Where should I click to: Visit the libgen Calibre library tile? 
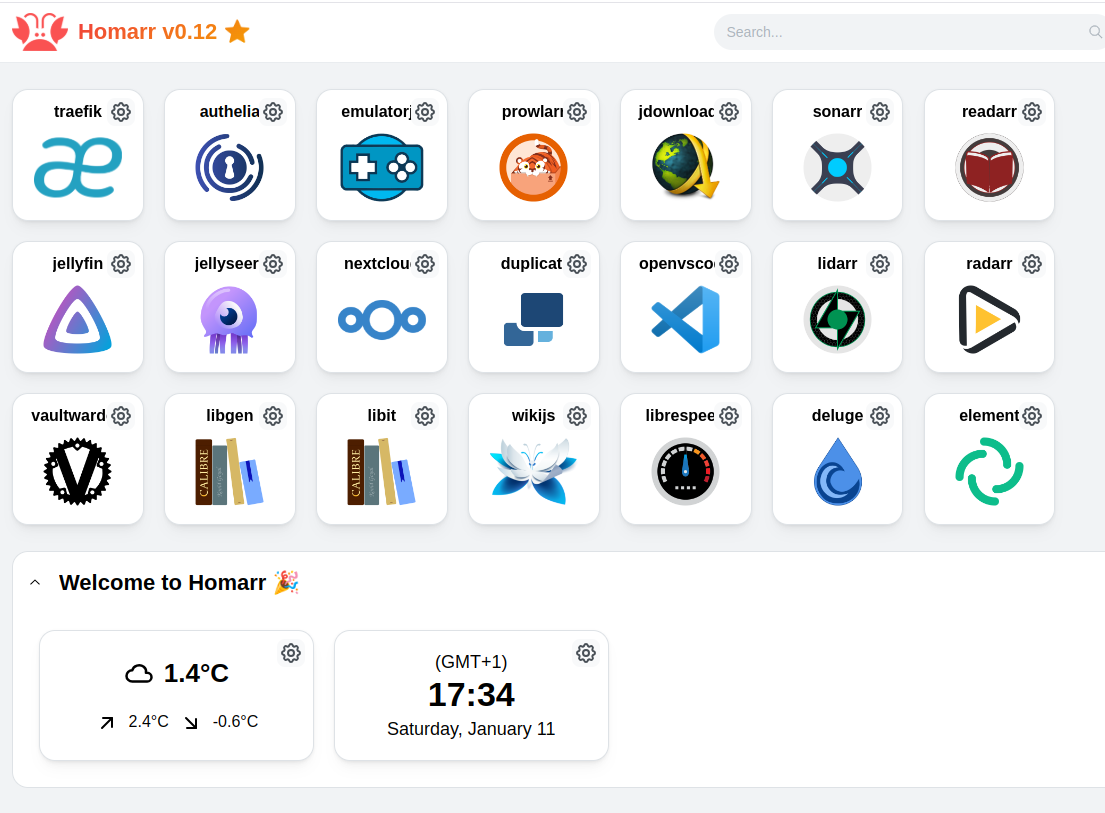(x=230, y=471)
